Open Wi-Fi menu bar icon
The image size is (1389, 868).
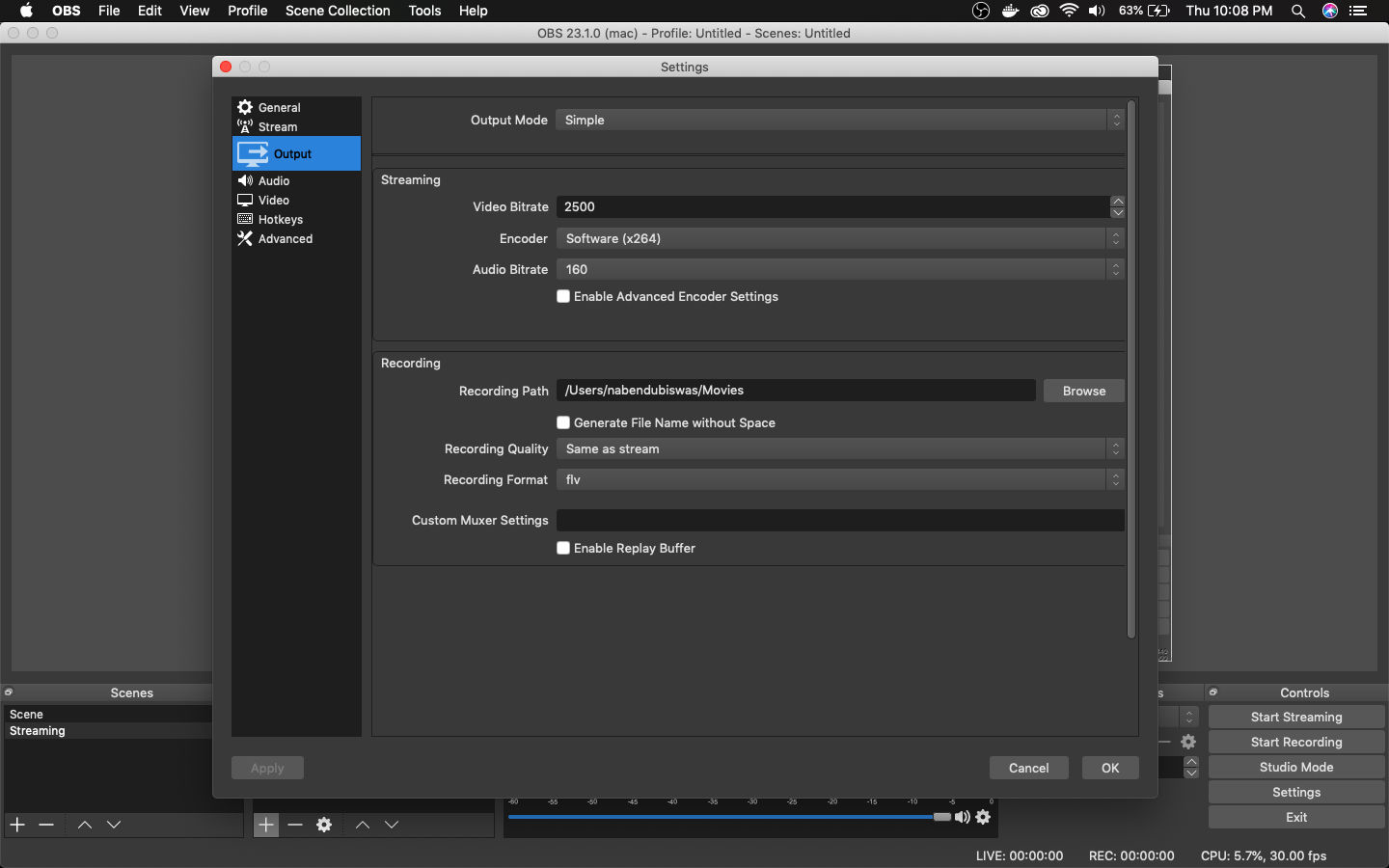coord(1069,11)
